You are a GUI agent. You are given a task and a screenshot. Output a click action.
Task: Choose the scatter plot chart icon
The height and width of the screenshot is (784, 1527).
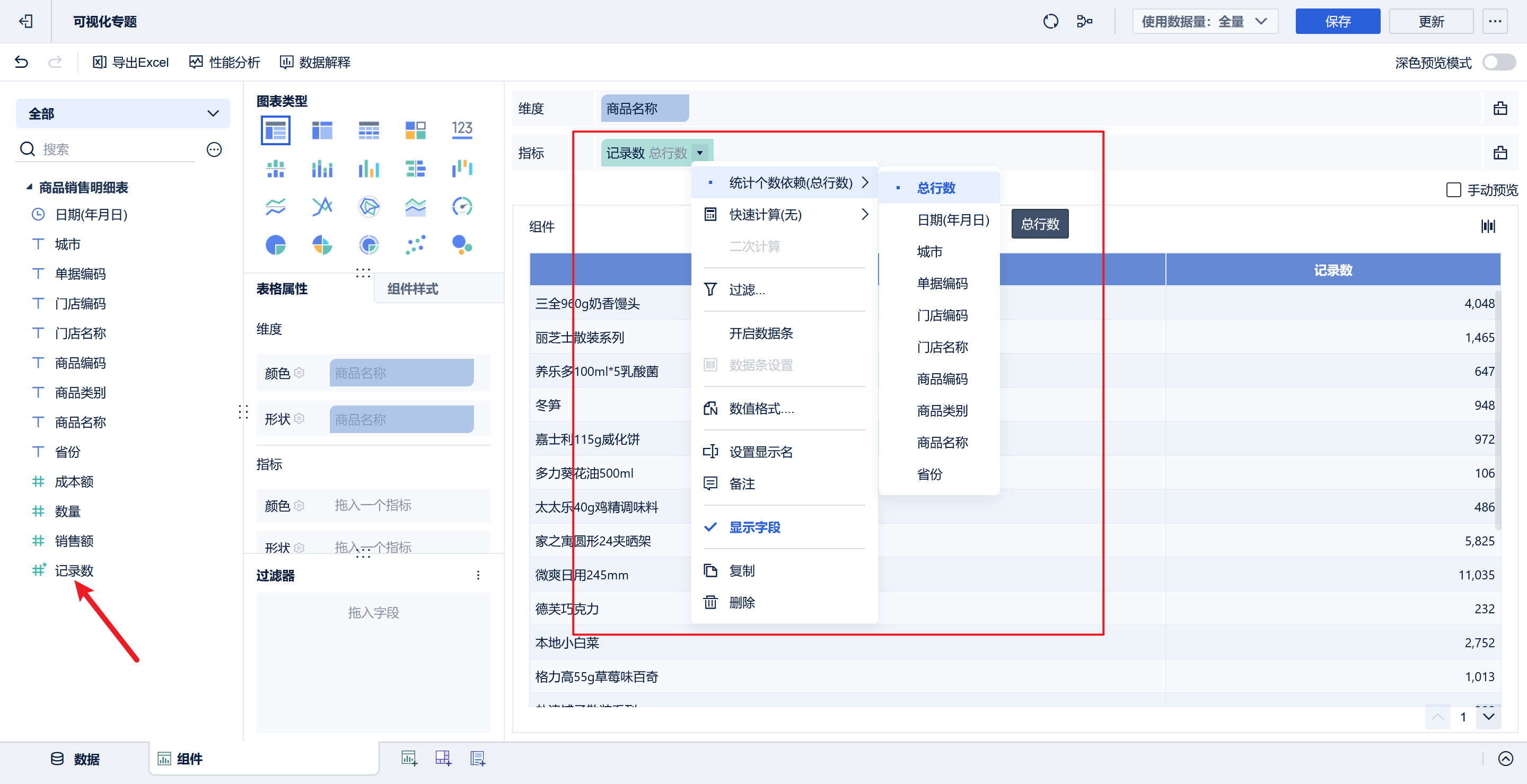(x=415, y=245)
